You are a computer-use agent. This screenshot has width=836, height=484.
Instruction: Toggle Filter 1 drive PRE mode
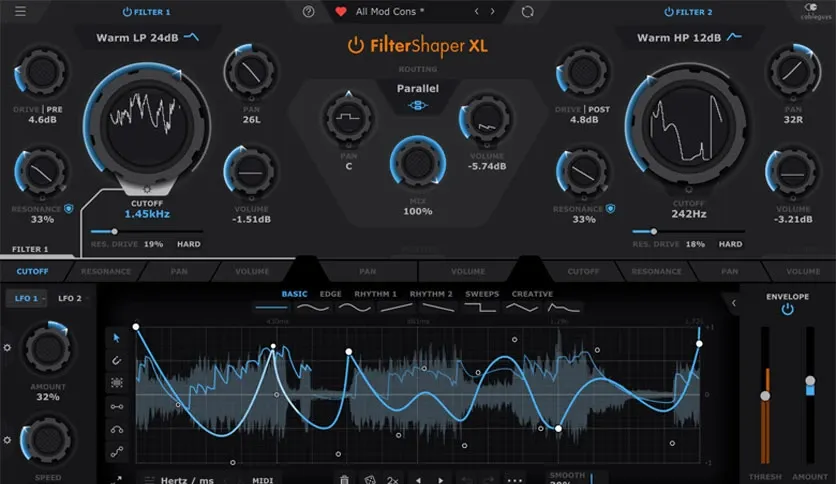coord(54,109)
